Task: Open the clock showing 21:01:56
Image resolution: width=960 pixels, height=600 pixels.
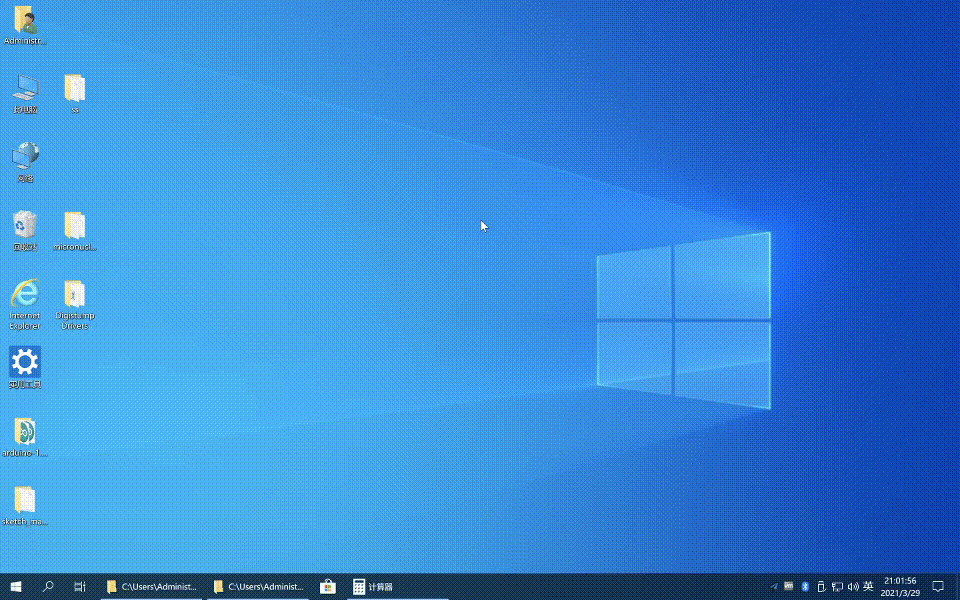Action: (x=900, y=587)
